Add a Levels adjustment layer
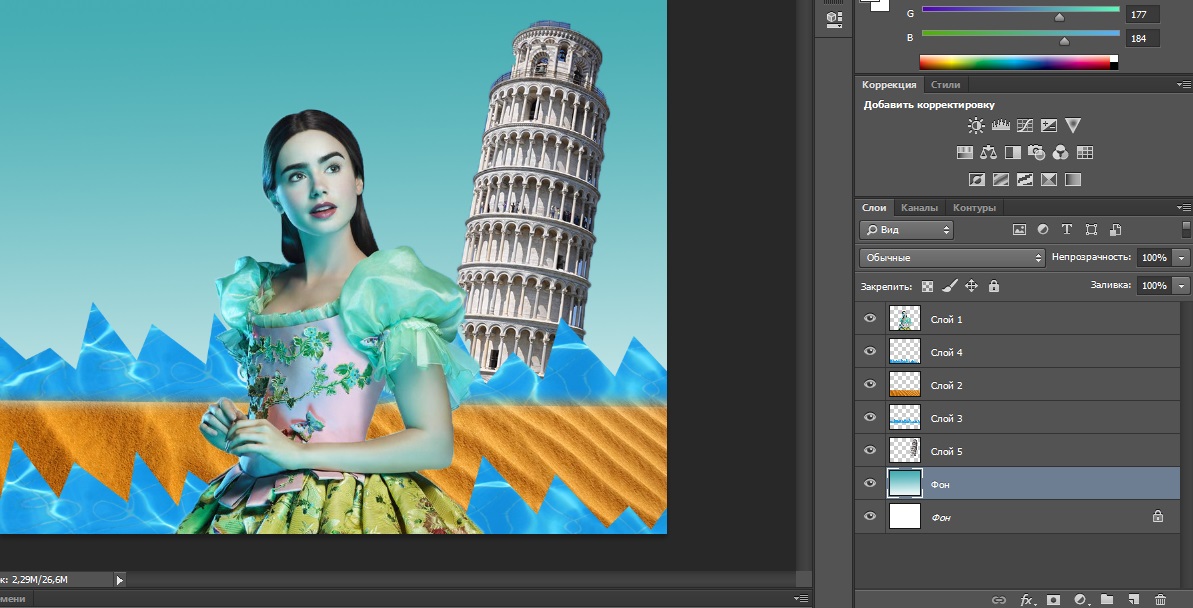 1001,126
